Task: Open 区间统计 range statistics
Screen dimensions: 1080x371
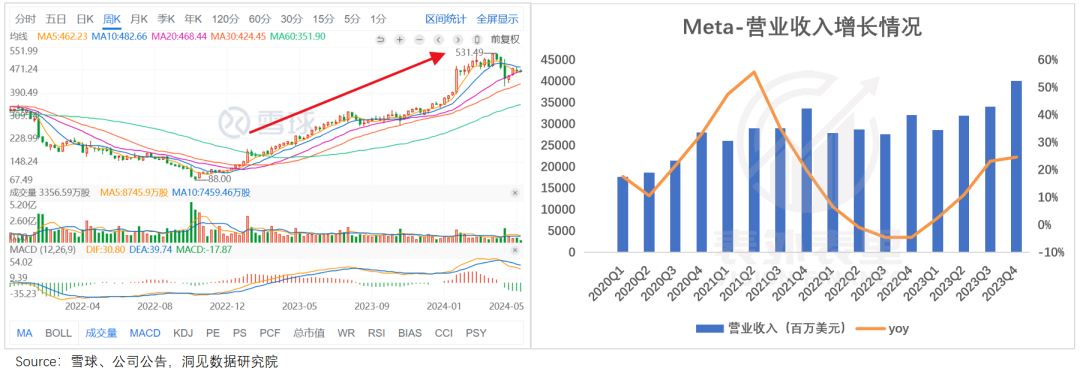Action: 446,19
